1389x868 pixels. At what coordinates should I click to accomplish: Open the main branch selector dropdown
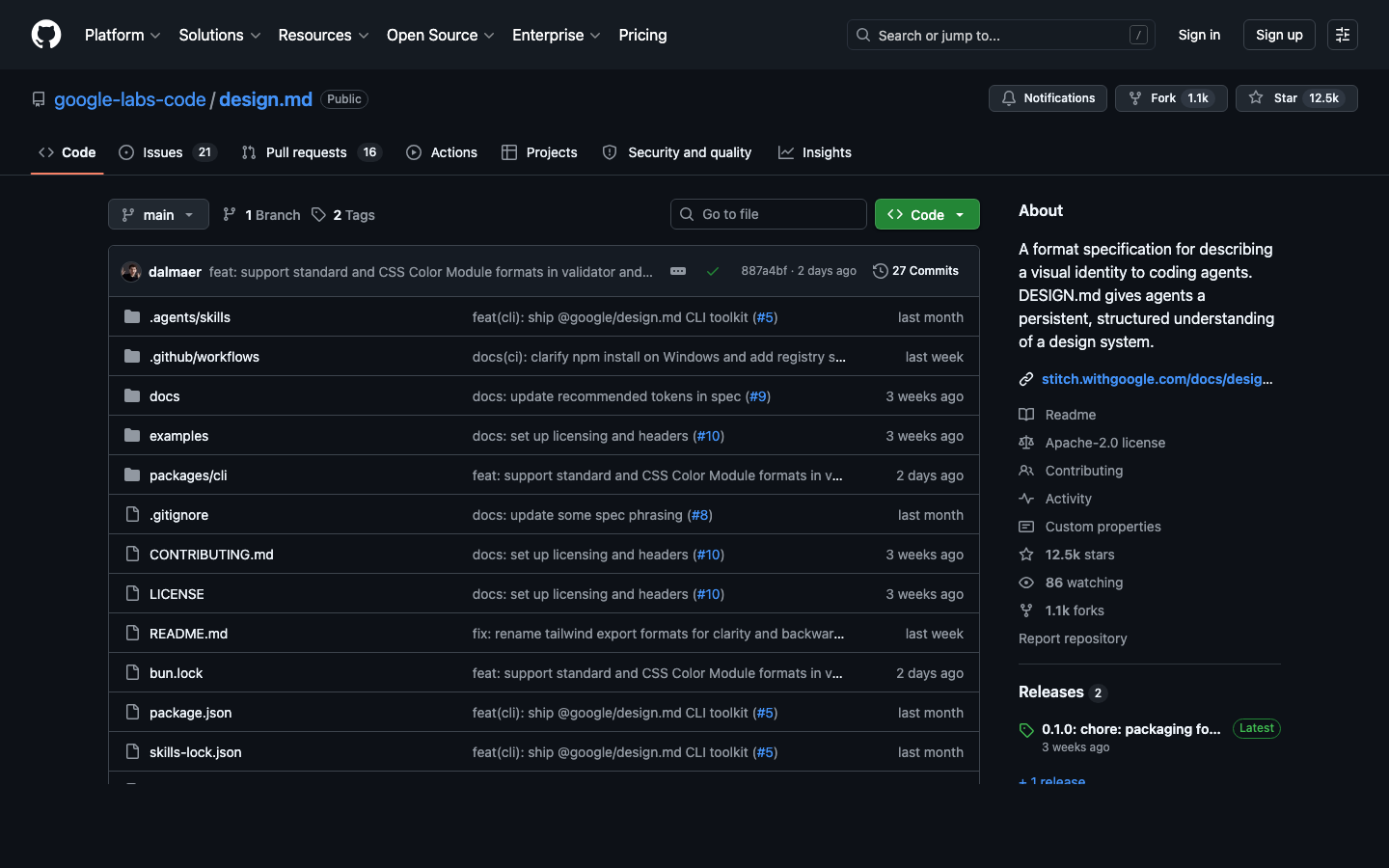pyautogui.click(x=158, y=214)
